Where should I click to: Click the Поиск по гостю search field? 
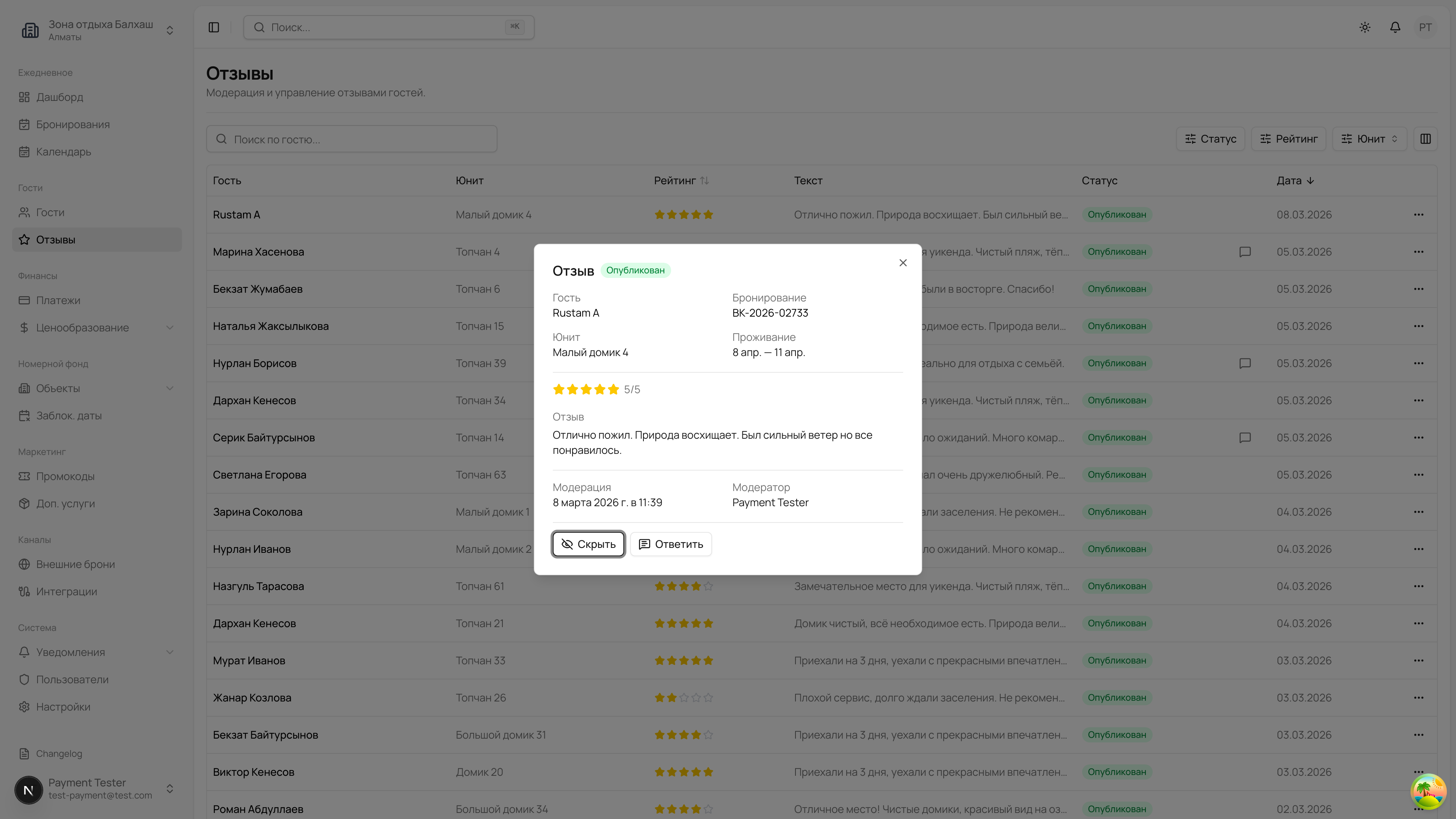[351, 139]
